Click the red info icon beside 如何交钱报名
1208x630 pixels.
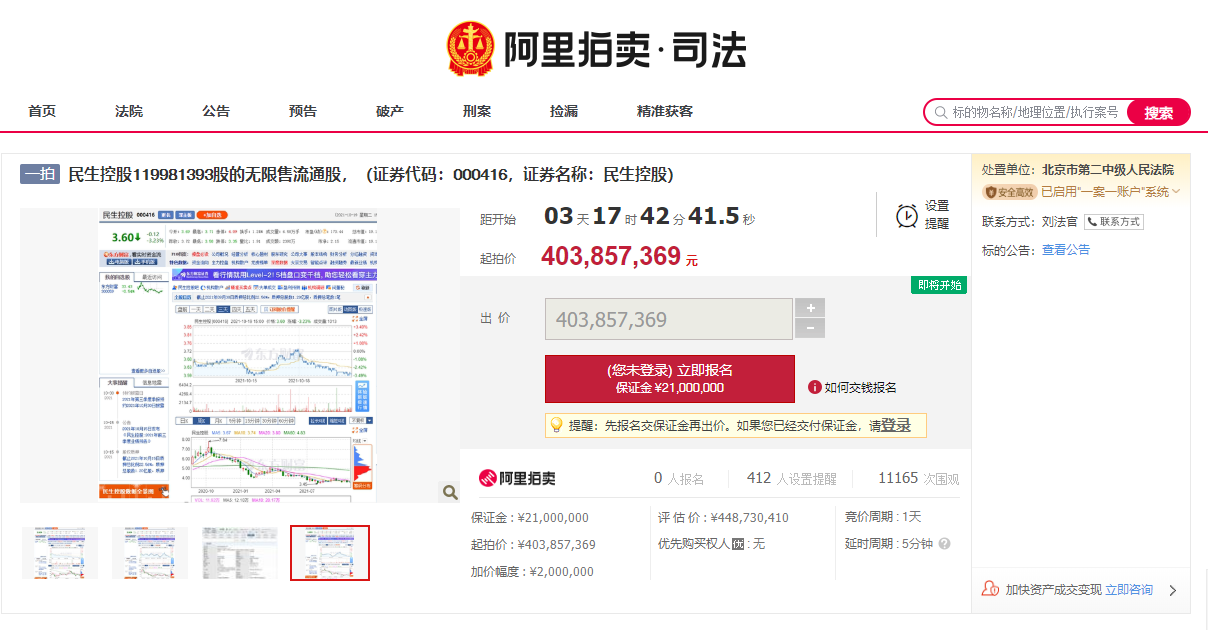[815, 388]
